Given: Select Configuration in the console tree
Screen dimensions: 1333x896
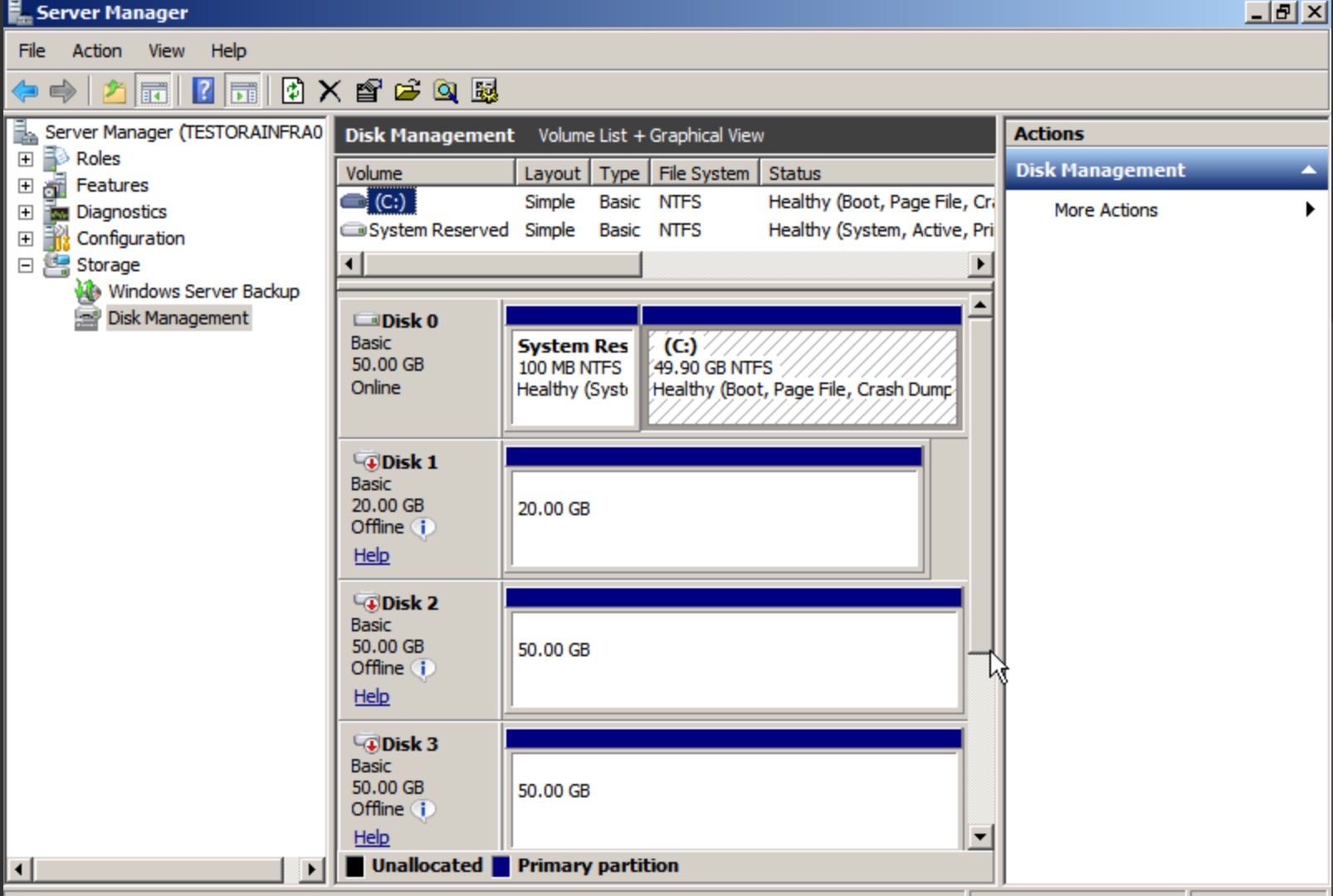Looking at the screenshot, I should coord(130,238).
